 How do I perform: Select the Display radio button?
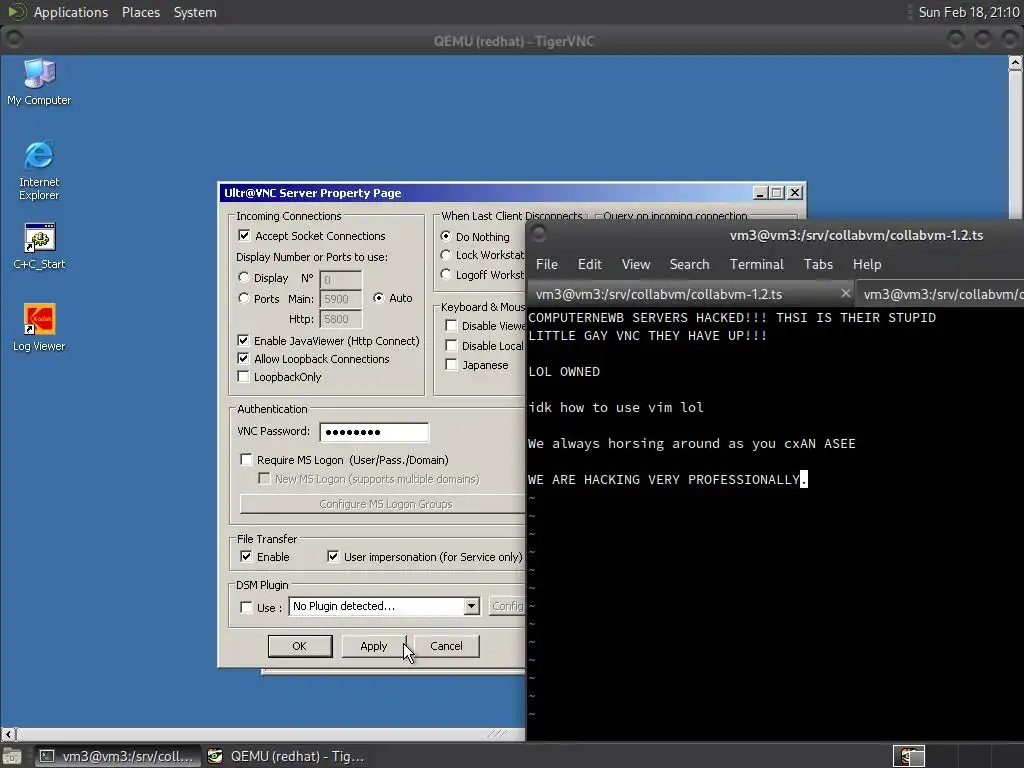point(244,278)
